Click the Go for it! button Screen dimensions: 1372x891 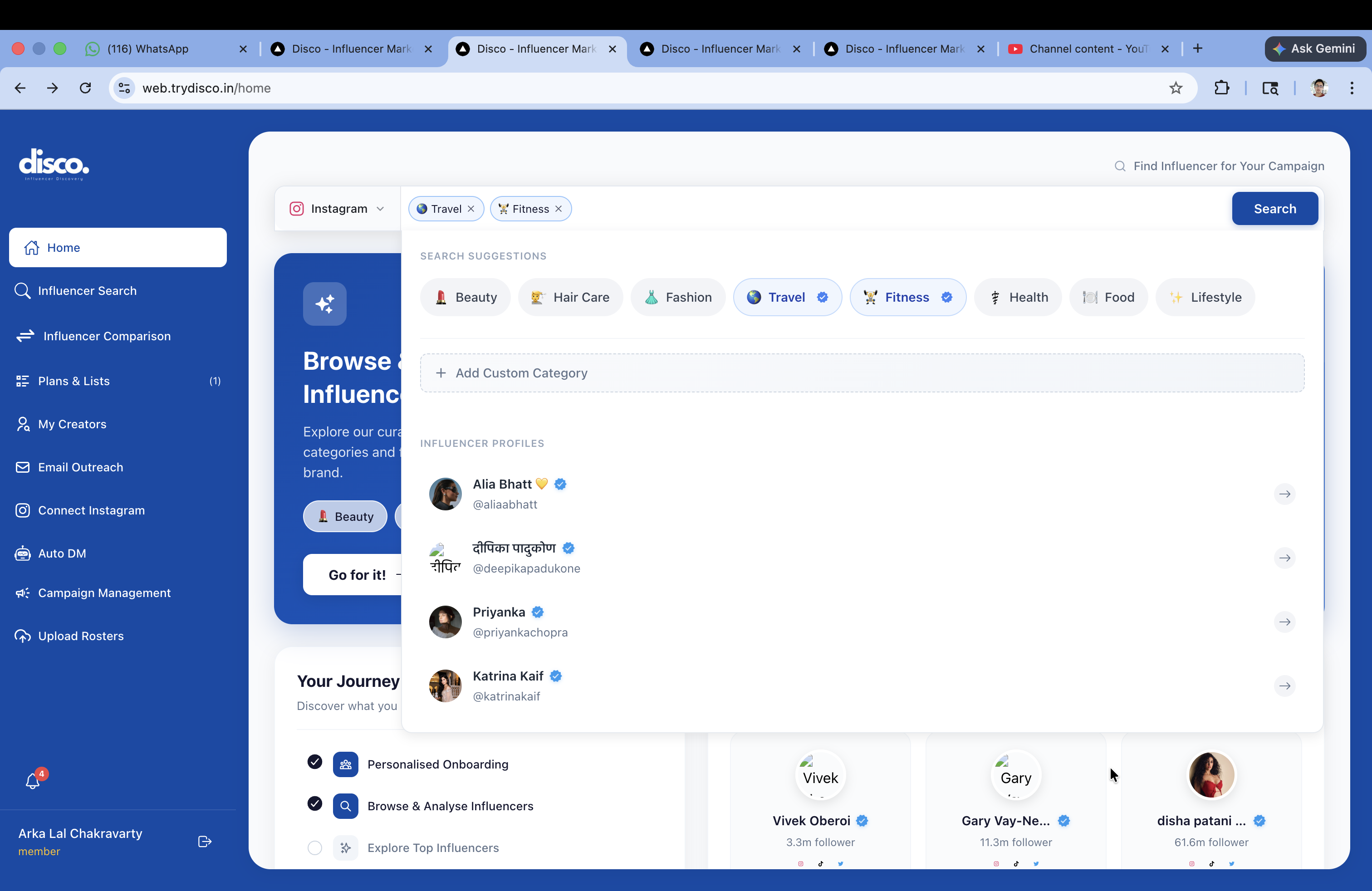tap(356, 575)
